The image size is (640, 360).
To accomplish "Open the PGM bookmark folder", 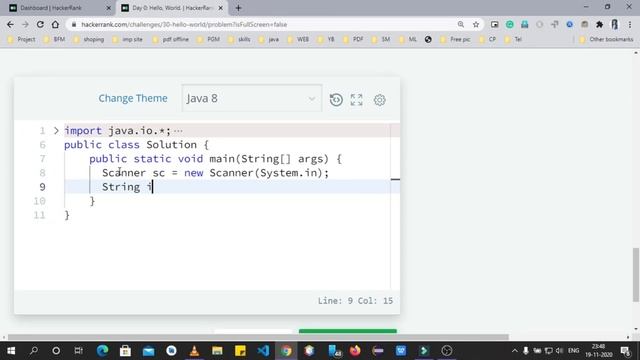I will click(209, 39).
